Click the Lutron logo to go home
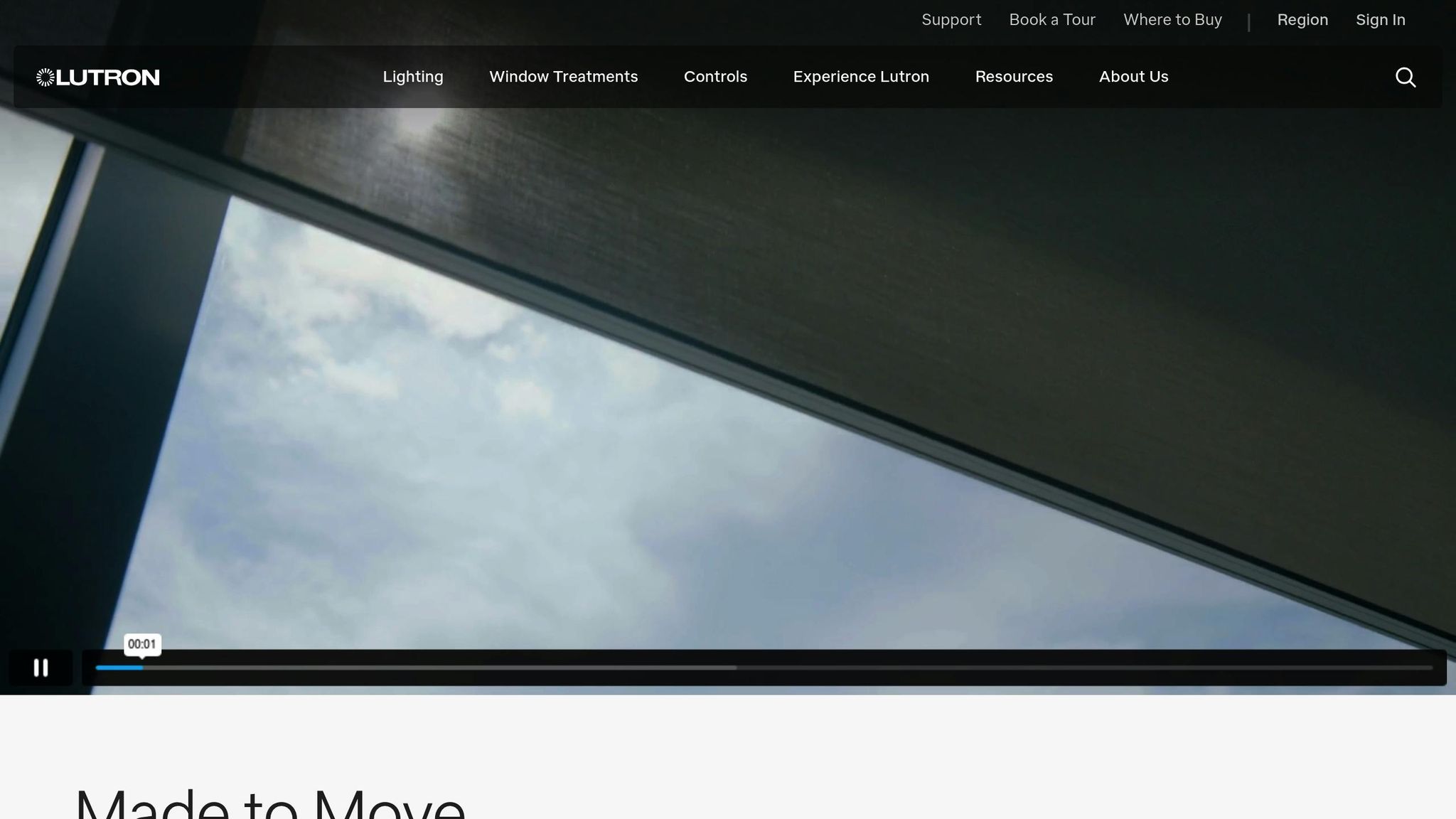1456x819 pixels. (x=98, y=77)
